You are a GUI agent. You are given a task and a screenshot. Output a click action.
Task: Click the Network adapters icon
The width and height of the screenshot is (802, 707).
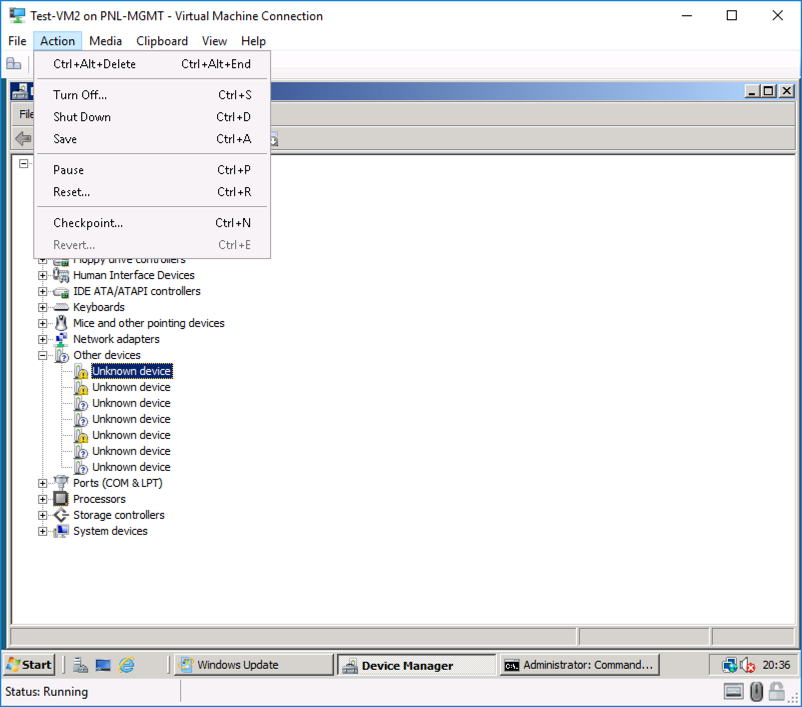61,339
